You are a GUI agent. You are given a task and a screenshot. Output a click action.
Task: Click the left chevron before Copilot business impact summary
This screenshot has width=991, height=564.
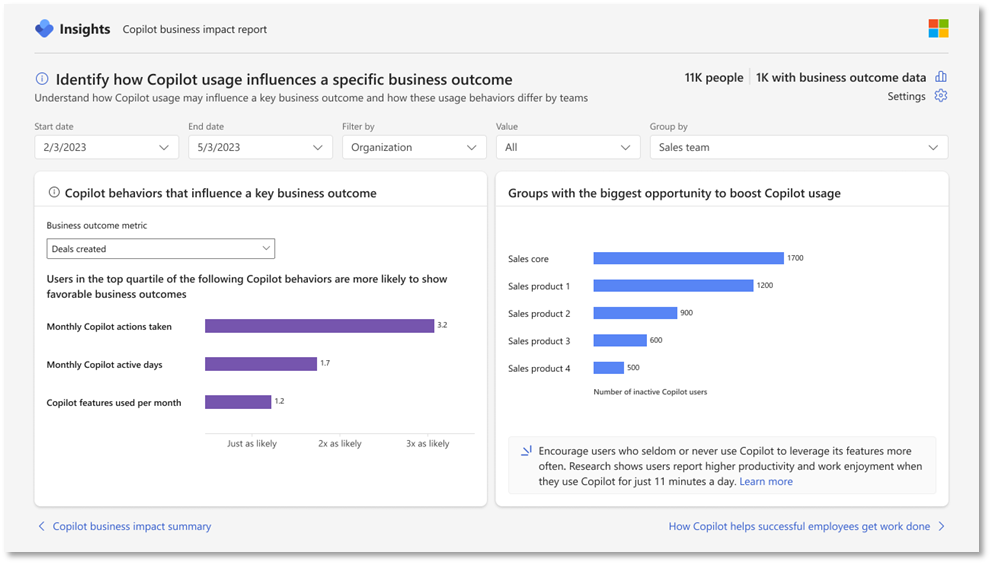click(x=41, y=526)
